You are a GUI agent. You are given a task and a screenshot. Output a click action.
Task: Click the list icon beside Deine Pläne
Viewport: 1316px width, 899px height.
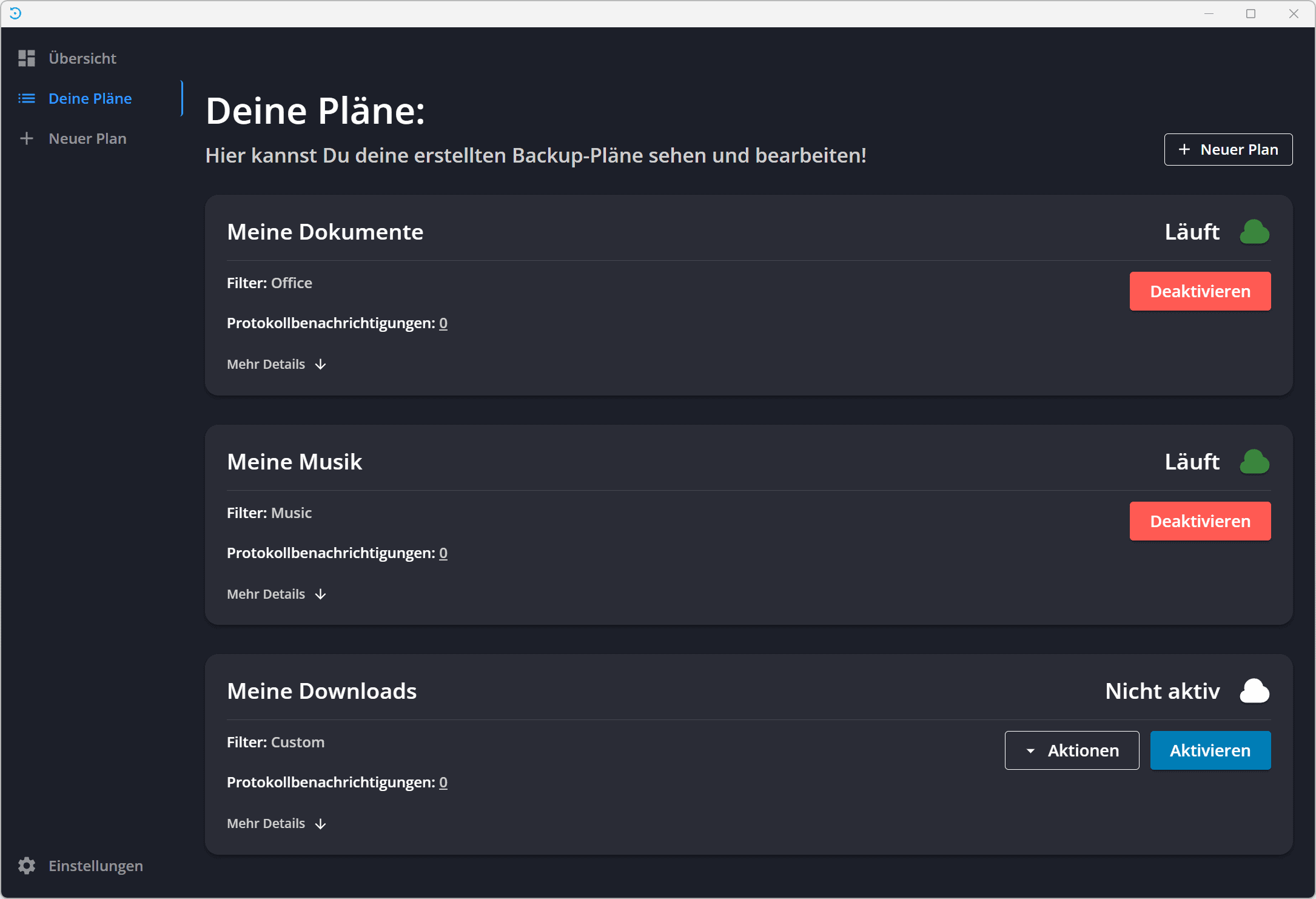pyautogui.click(x=27, y=98)
